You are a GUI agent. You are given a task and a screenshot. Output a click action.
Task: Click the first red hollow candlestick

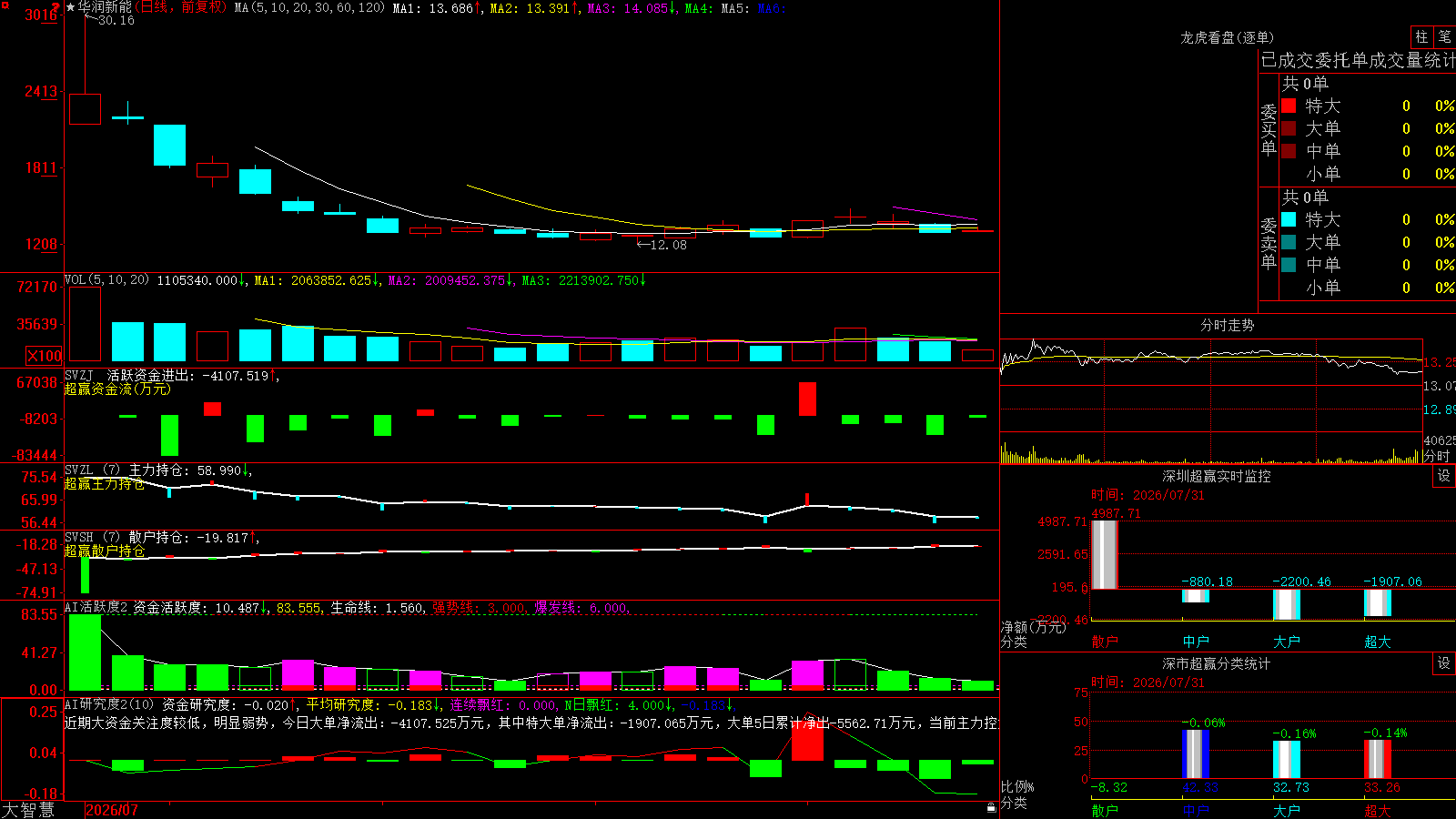[85, 108]
